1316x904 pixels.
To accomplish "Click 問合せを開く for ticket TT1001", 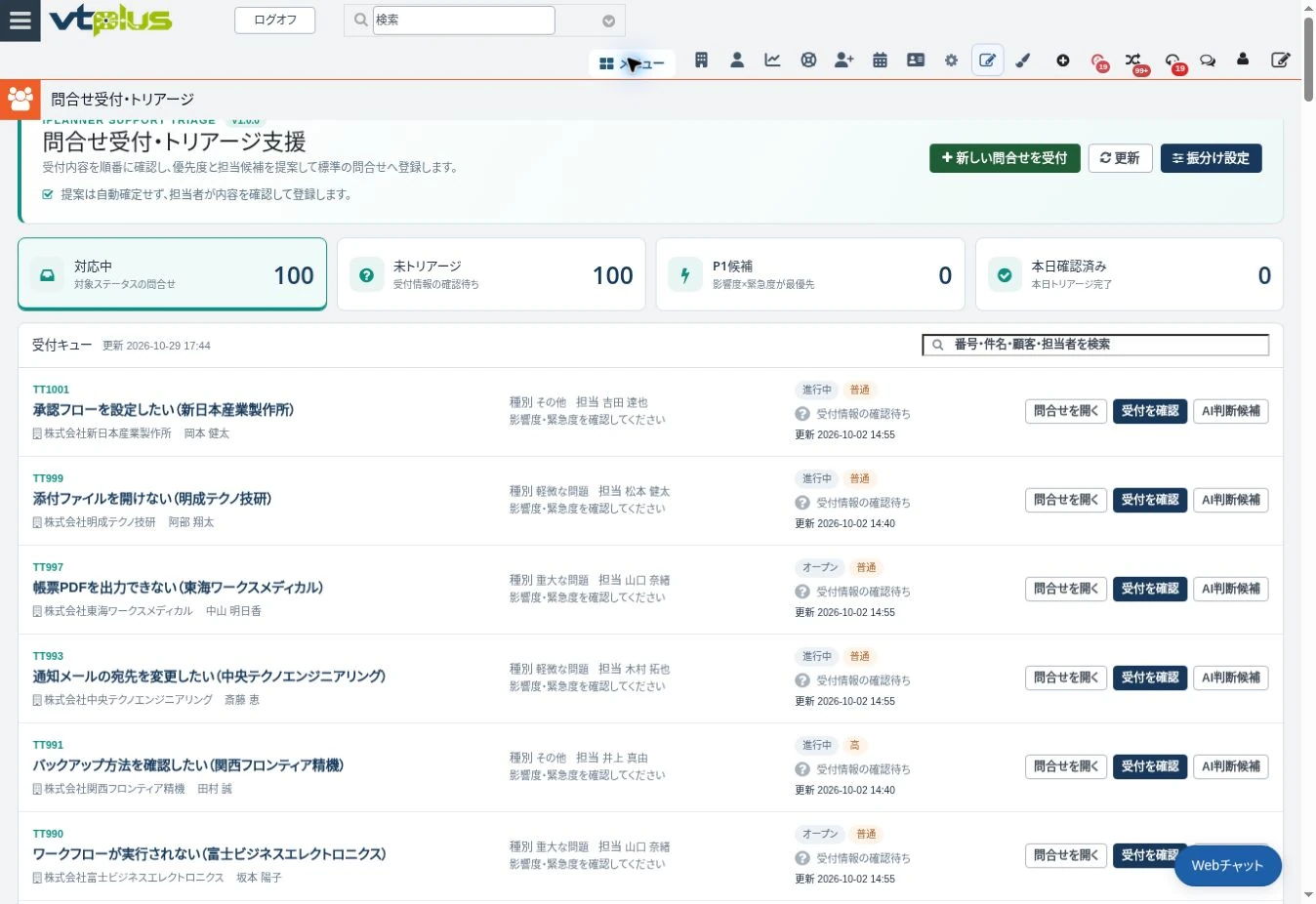I will tap(1066, 411).
